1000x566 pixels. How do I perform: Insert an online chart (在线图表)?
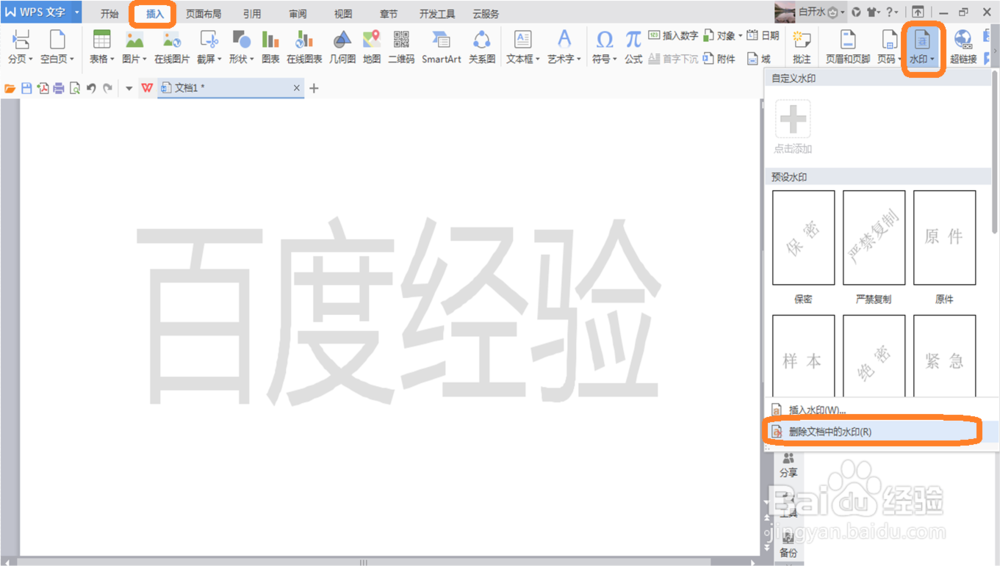(304, 47)
